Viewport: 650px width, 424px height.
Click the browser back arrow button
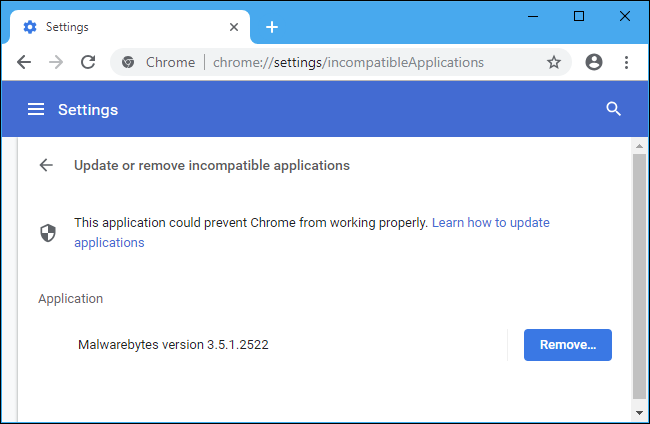click(25, 62)
